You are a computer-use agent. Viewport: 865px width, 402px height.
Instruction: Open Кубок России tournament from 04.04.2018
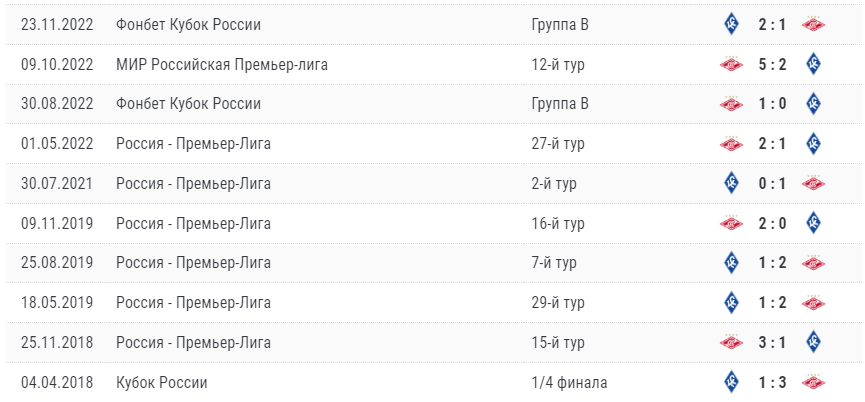point(162,382)
